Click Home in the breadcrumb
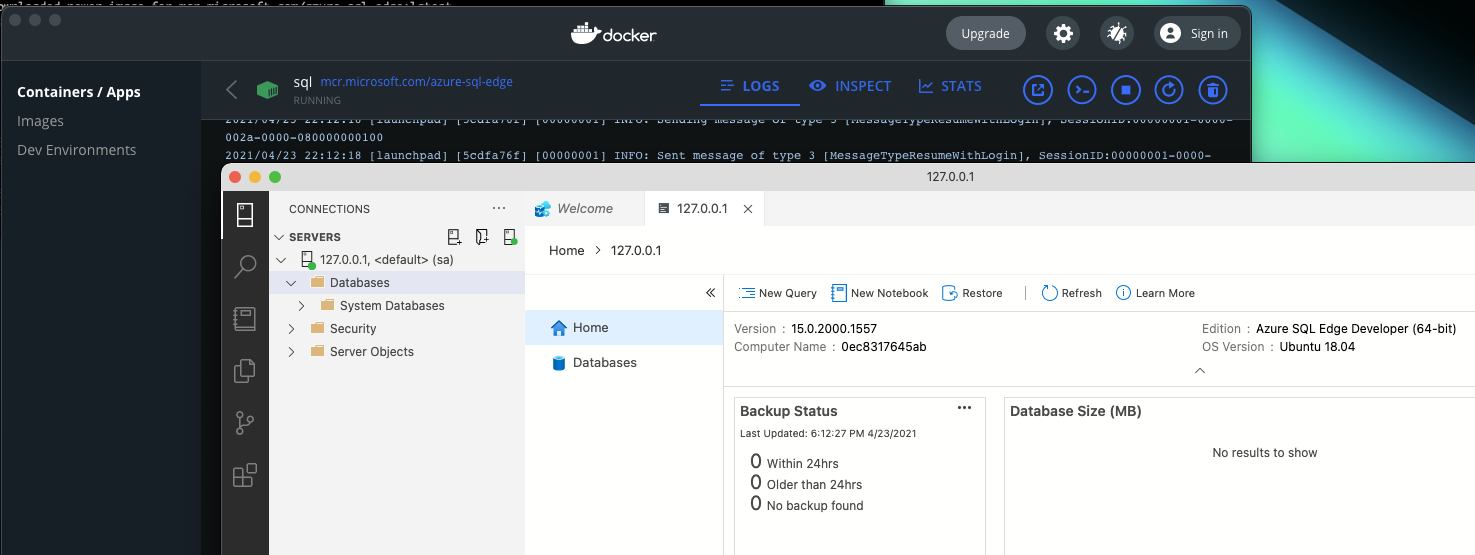This screenshot has width=1475, height=555. coord(566,250)
